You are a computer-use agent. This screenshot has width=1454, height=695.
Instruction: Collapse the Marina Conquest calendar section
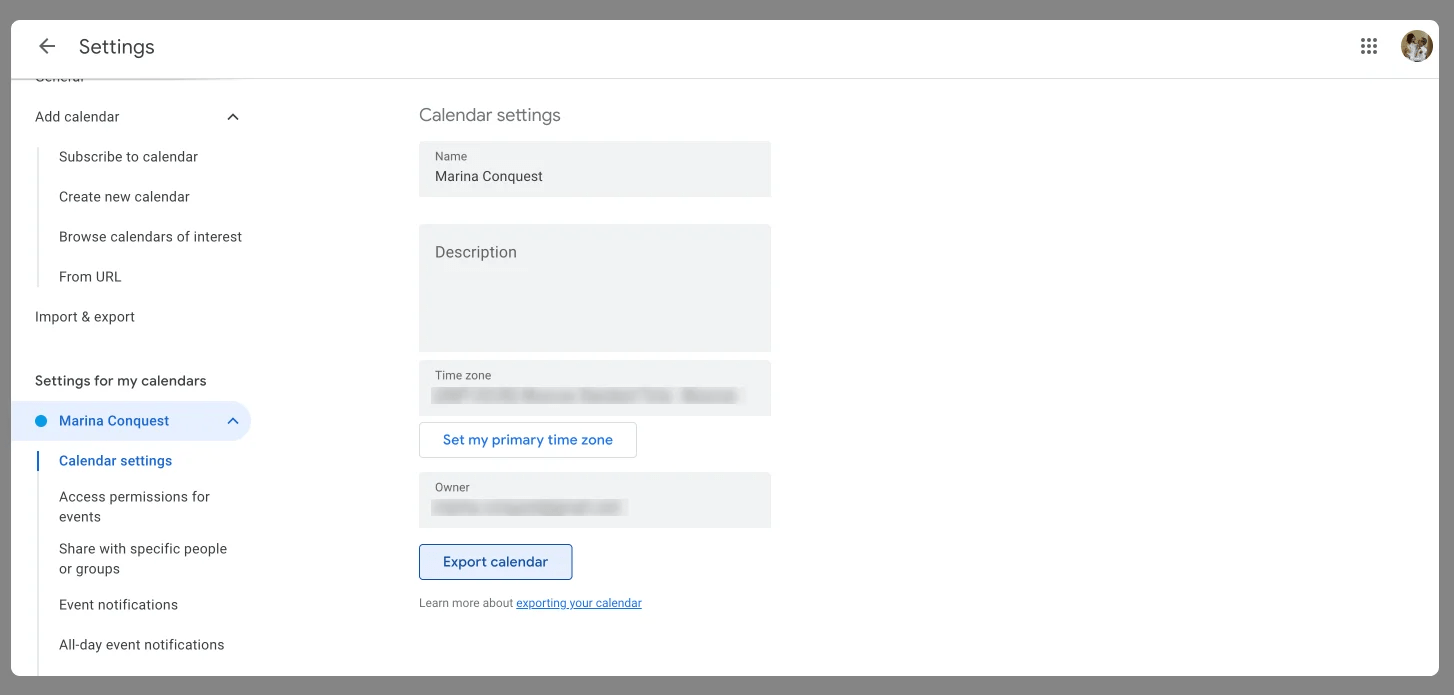(233, 421)
